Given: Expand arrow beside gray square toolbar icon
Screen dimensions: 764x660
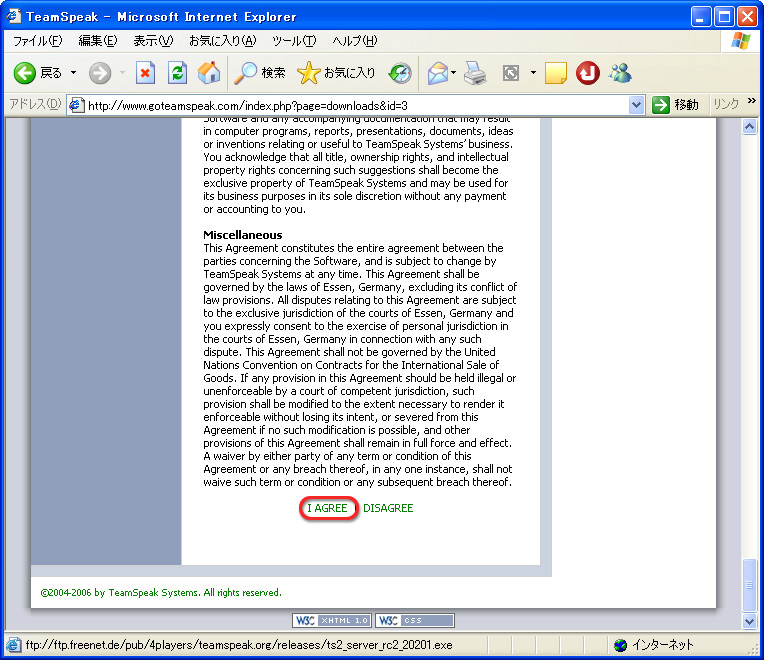Looking at the screenshot, I should pyautogui.click(x=534, y=73).
